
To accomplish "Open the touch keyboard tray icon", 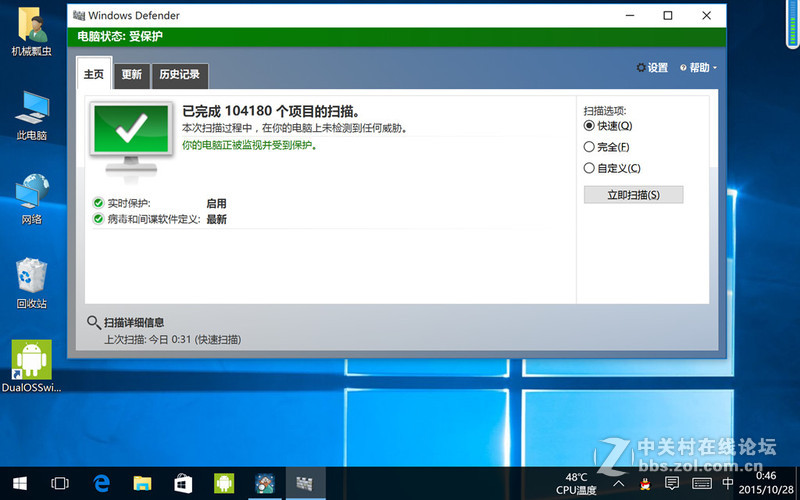I will pos(702,483).
